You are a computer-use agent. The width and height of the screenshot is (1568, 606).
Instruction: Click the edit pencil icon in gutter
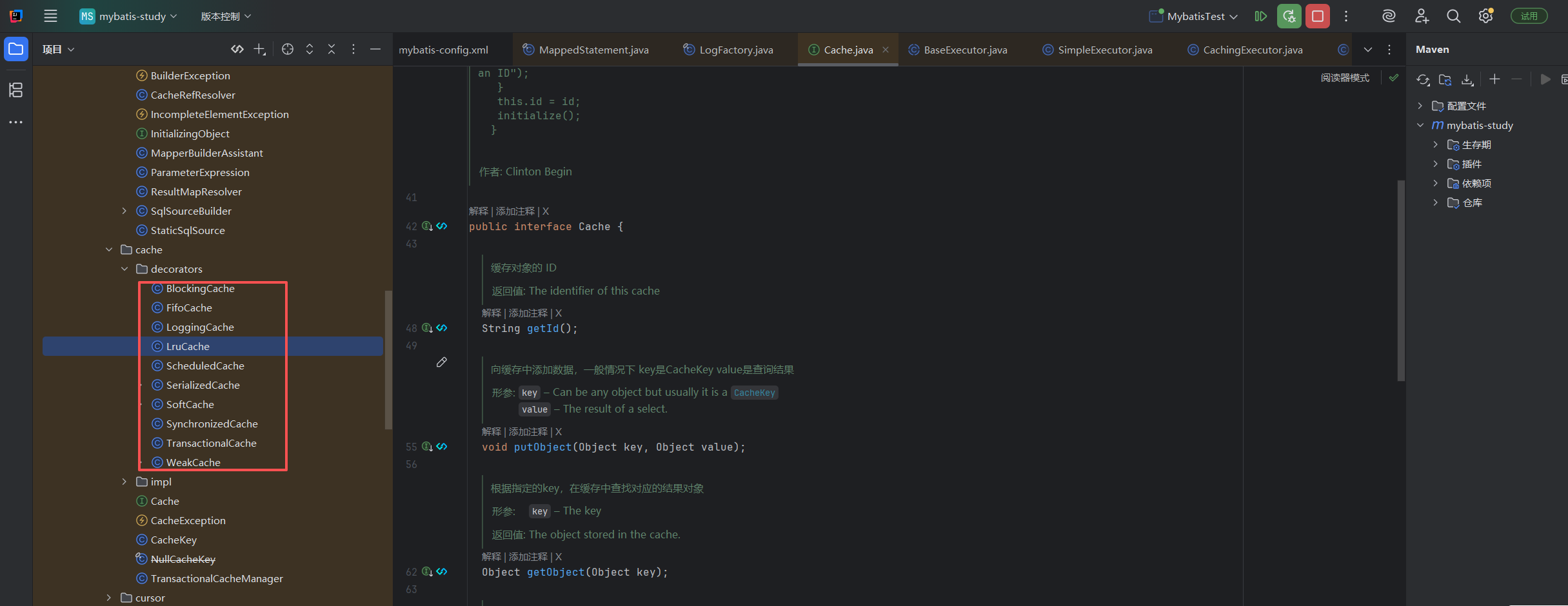(442, 362)
